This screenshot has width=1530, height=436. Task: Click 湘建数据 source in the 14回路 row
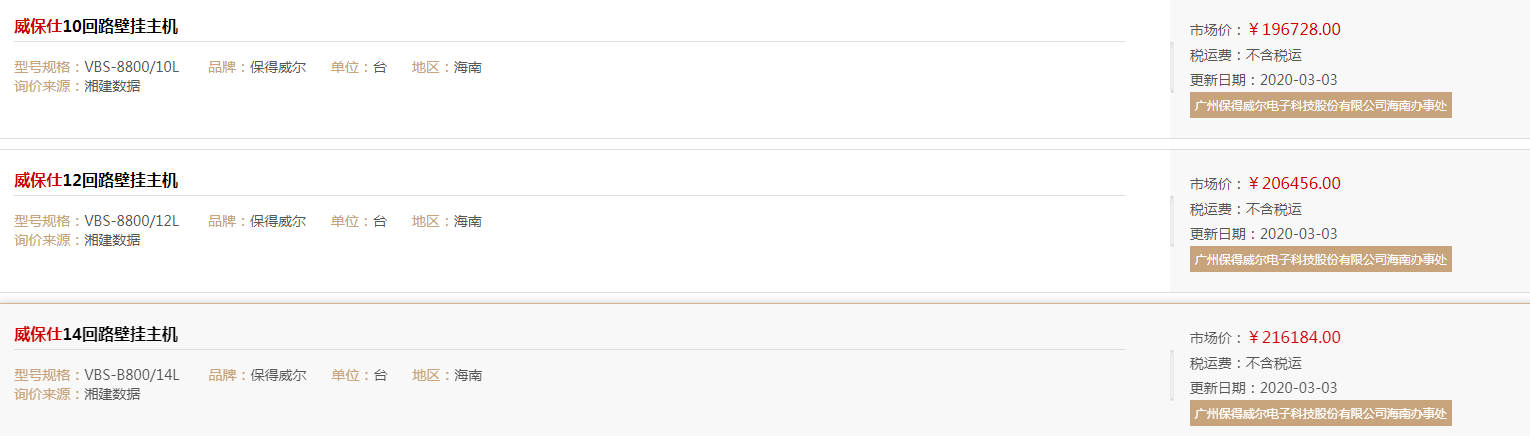112,394
